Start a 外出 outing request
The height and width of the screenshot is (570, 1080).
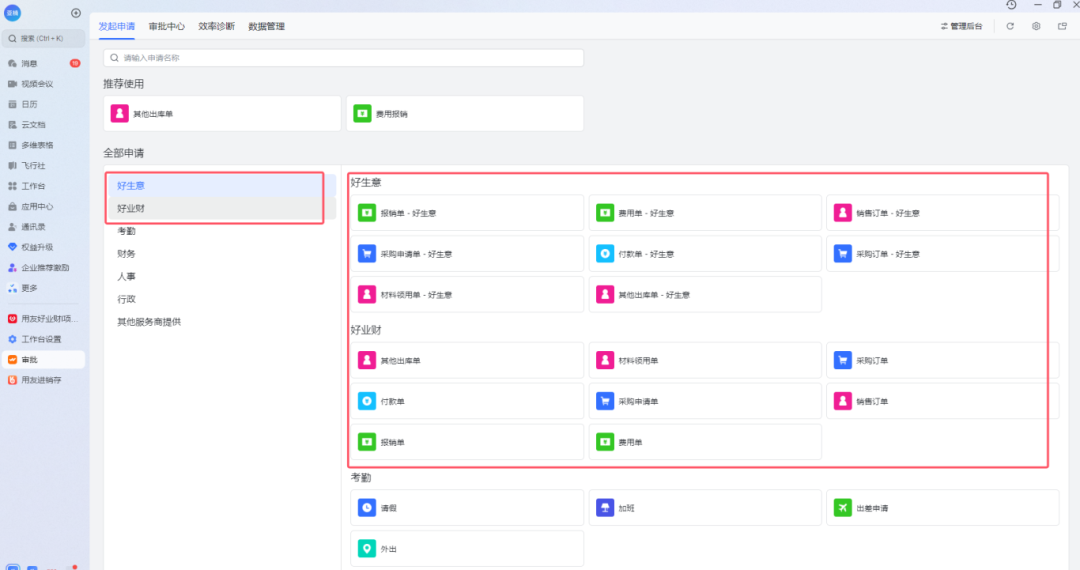point(467,549)
